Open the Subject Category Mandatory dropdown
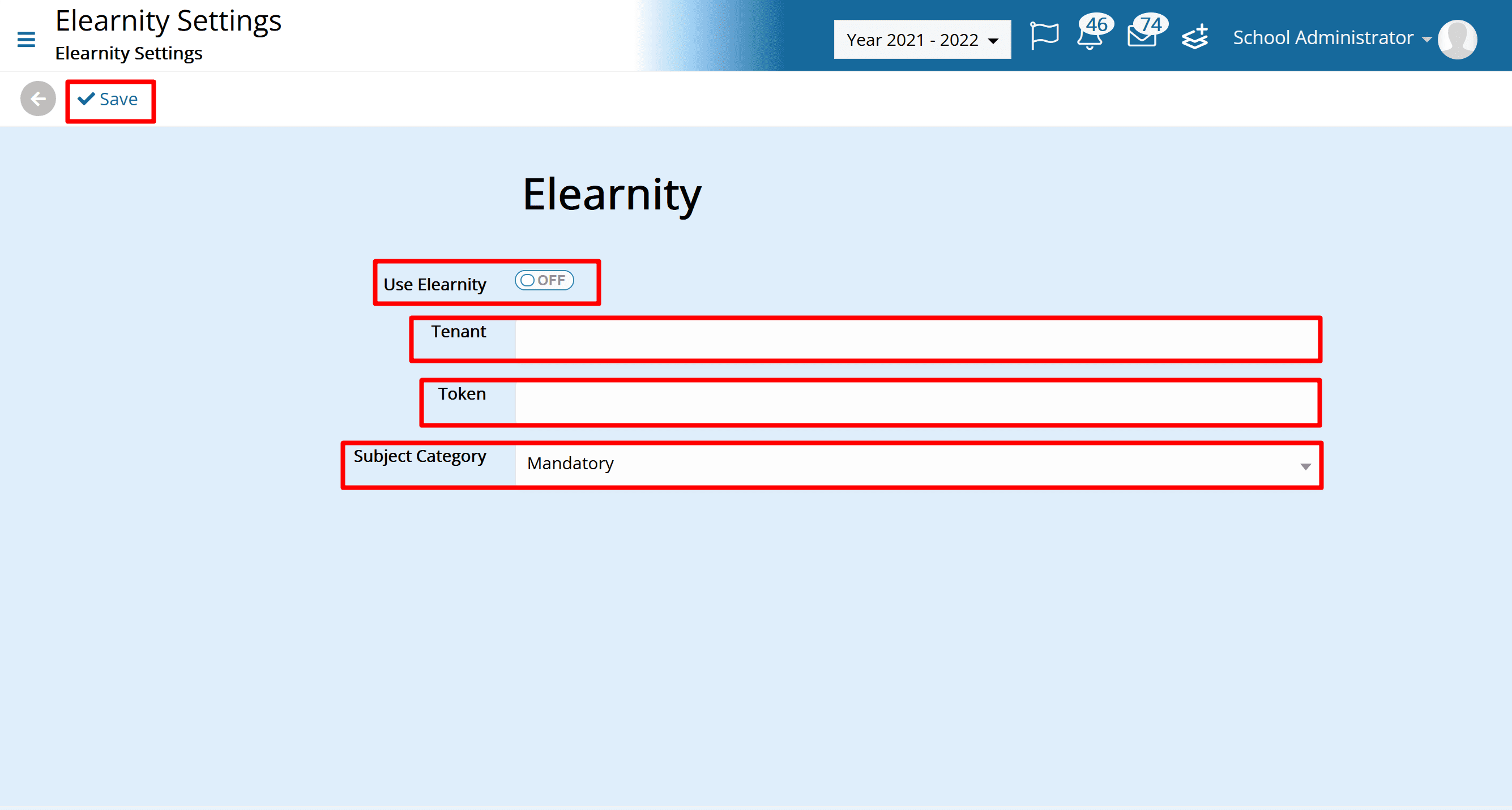This screenshot has width=1512, height=810. [x=917, y=464]
